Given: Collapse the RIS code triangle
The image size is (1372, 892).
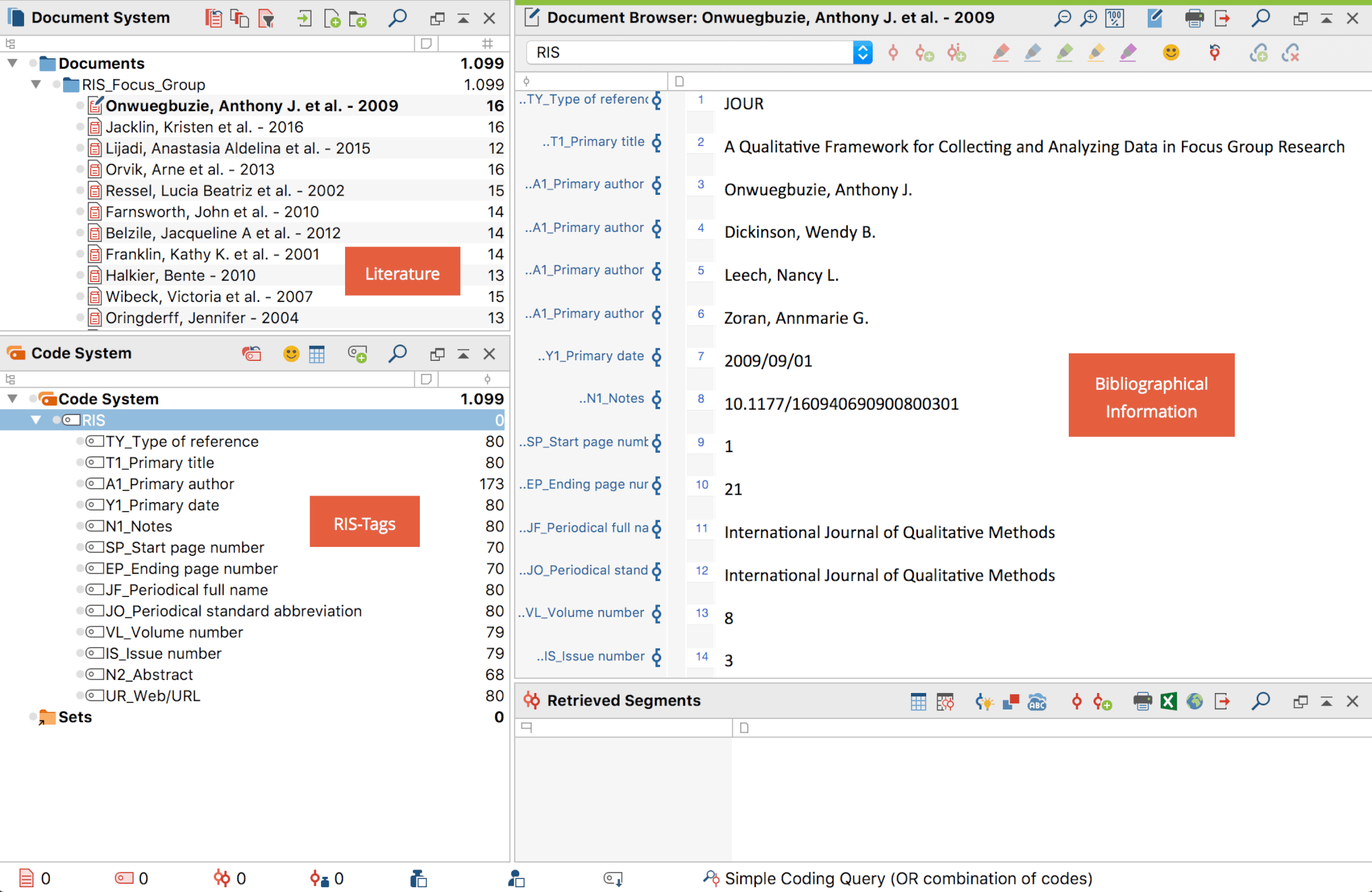Looking at the screenshot, I should pos(36,420).
